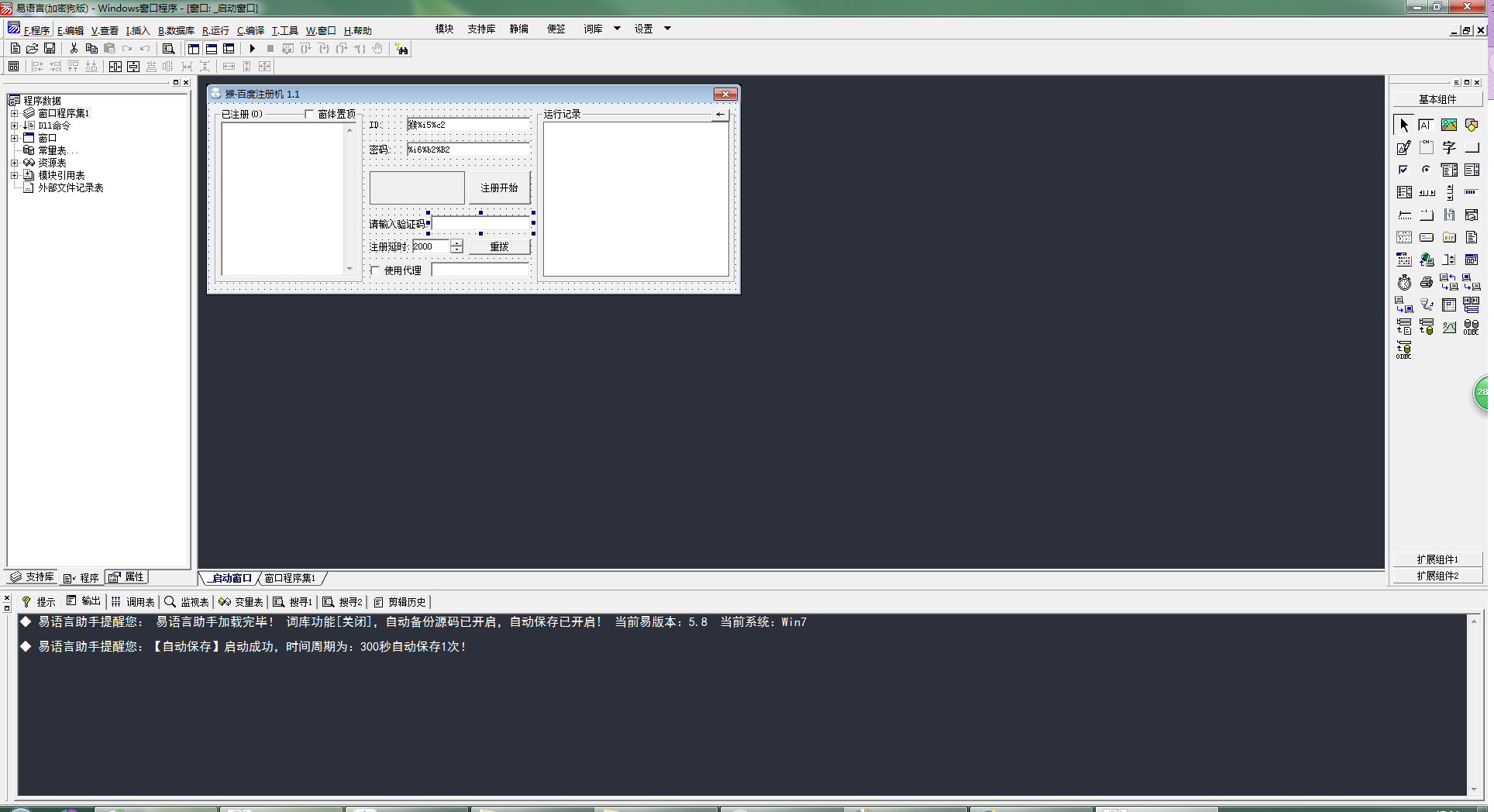Click the Run (play) toolbar icon

tap(252, 49)
